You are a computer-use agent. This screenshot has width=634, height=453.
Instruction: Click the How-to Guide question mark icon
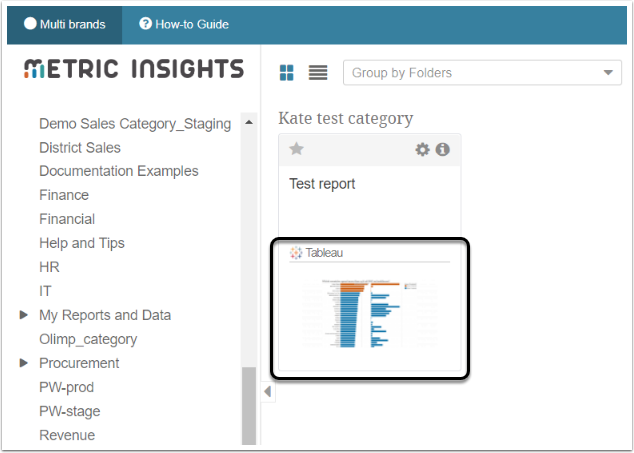pos(146,23)
